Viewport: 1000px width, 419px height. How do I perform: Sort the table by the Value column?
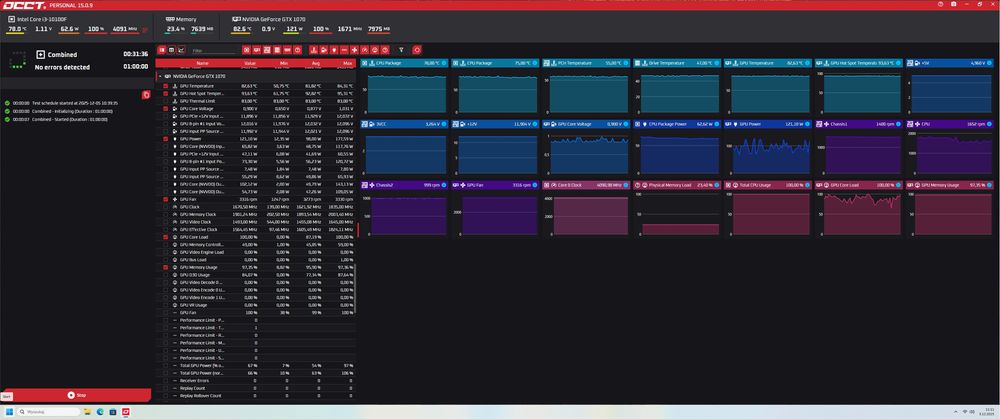(x=249, y=64)
